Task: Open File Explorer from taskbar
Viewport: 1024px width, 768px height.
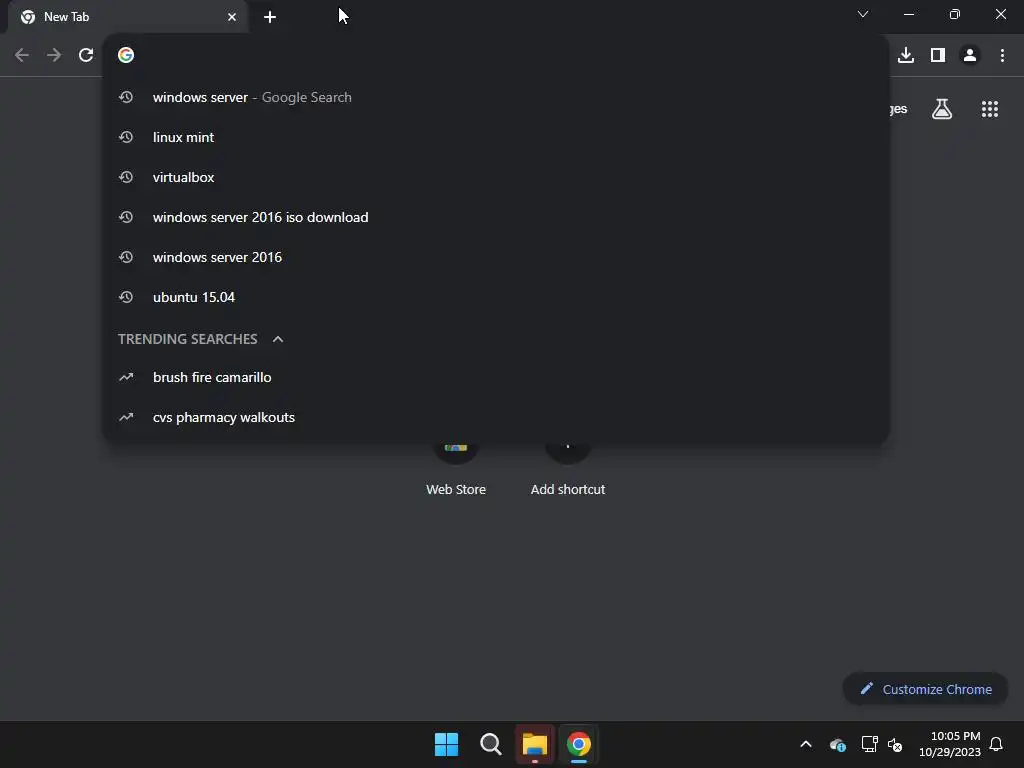Action: click(x=535, y=744)
